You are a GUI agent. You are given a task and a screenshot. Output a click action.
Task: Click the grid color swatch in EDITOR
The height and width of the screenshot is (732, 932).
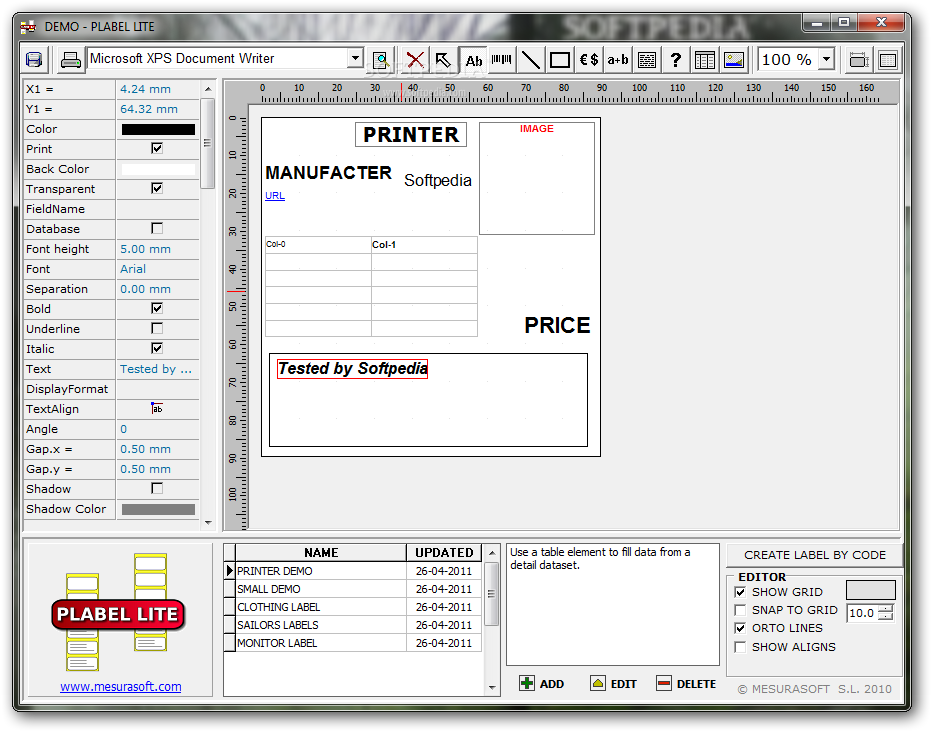point(871,590)
